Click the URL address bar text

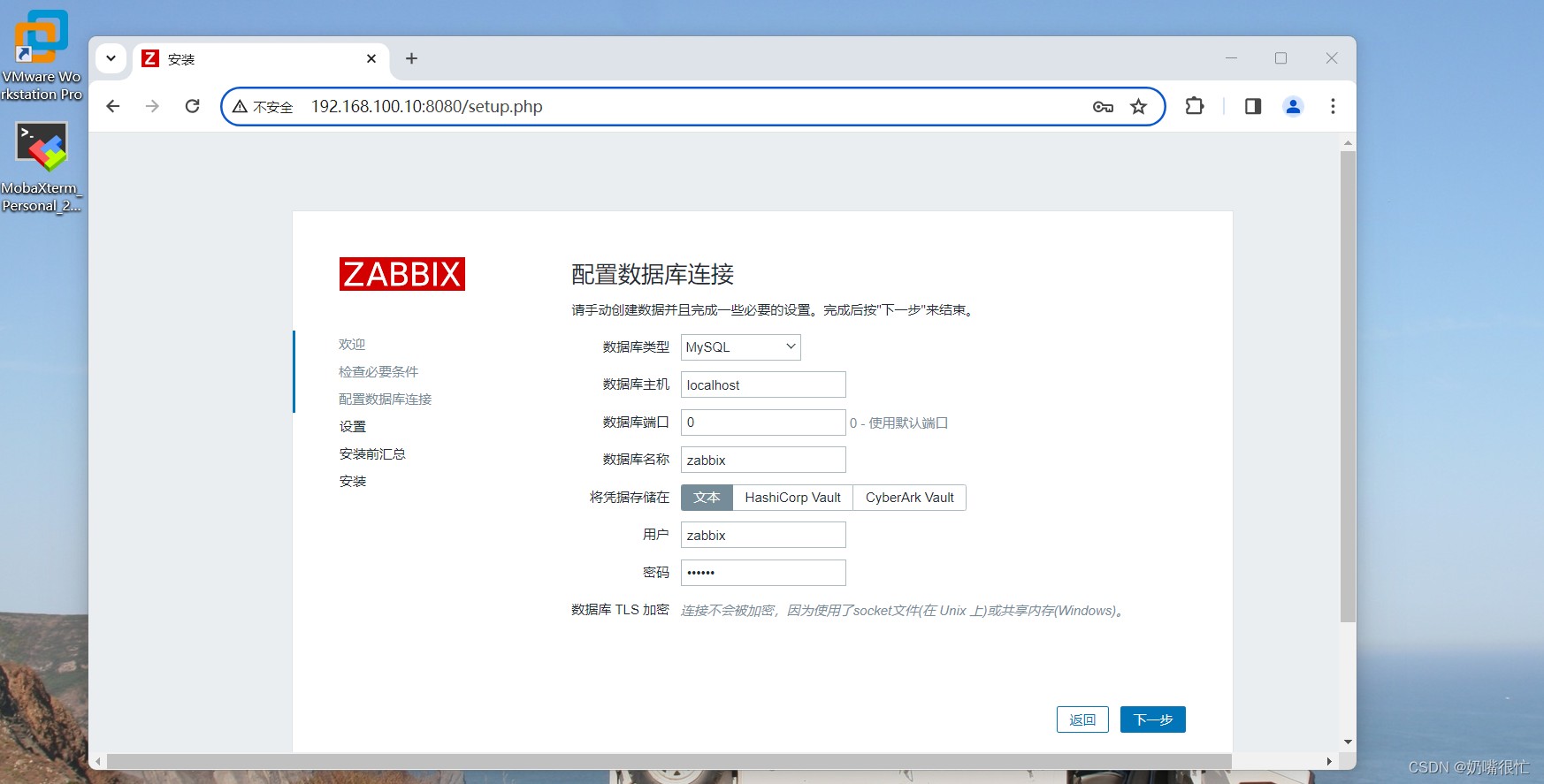[x=427, y=106]
